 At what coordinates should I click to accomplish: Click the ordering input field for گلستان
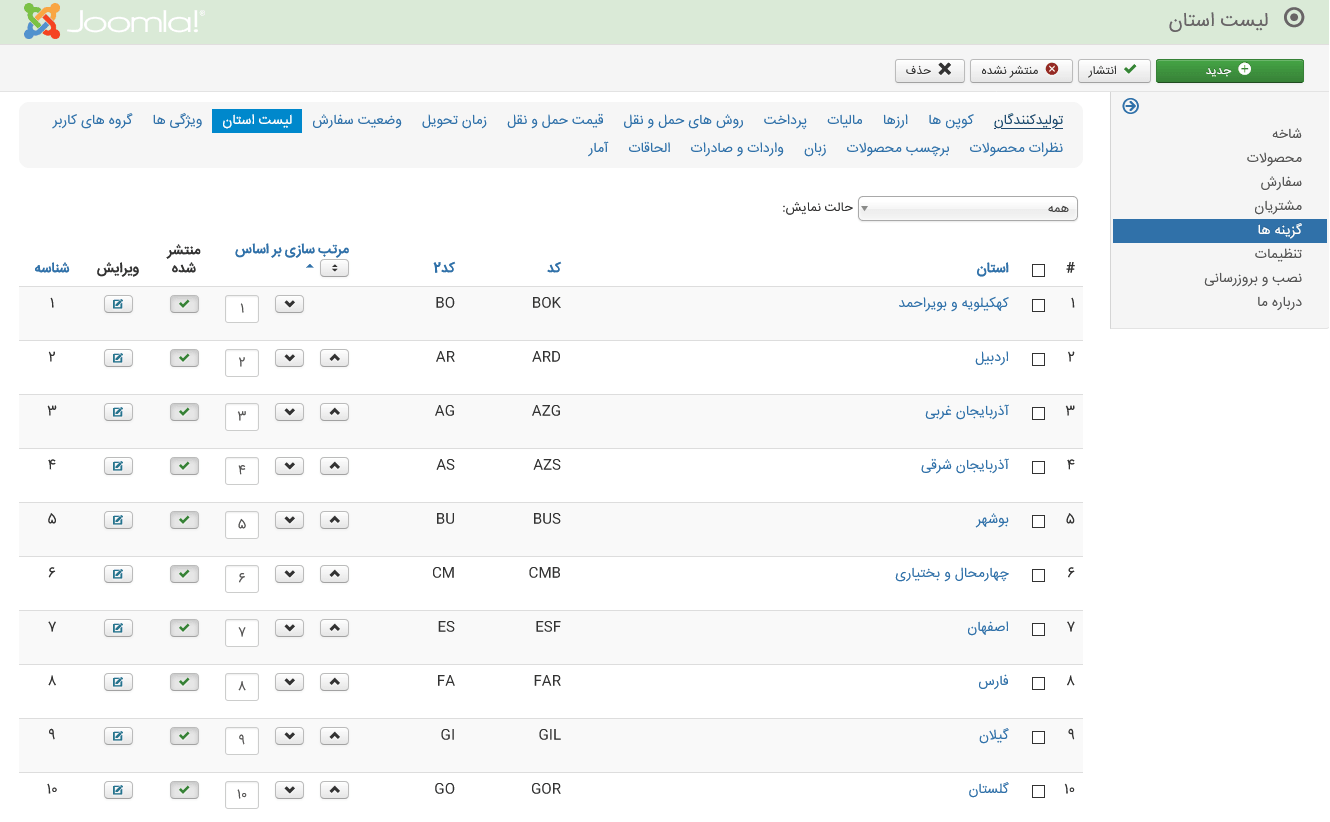click(242, 795)
